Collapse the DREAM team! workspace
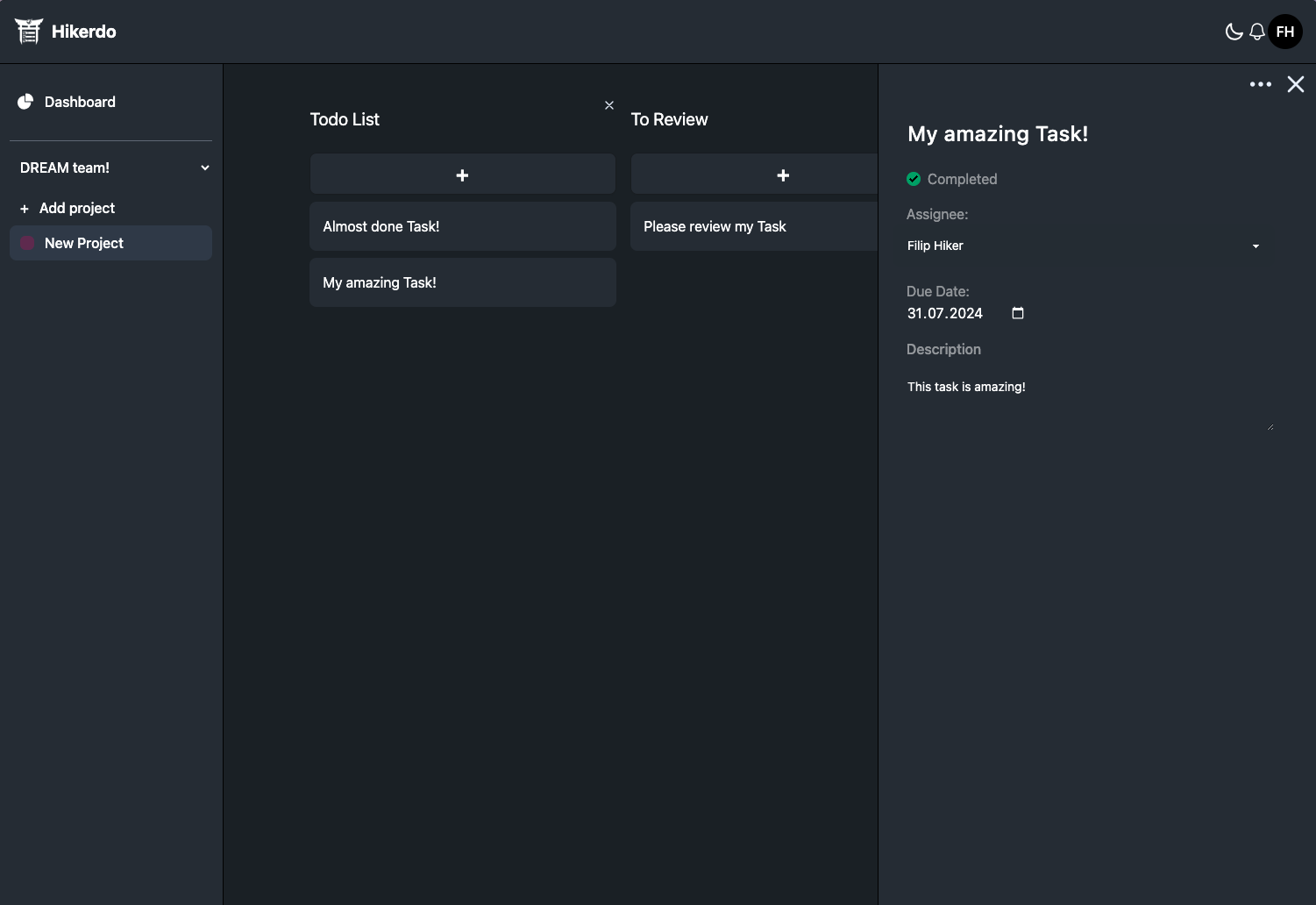The height and width of the screenshot is (905, 1316). pos(204,167)
